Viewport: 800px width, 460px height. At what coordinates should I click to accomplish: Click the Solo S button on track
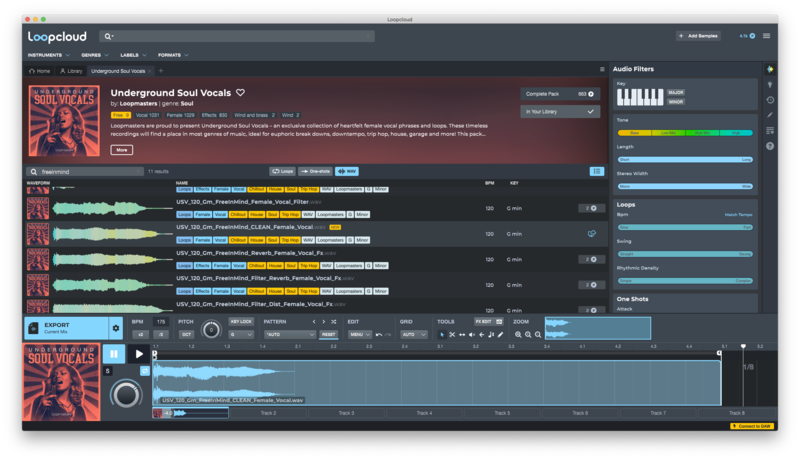107,371
